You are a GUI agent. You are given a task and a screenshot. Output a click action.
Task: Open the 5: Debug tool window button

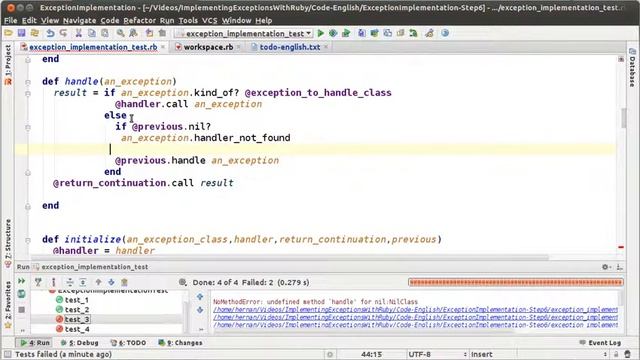click(x=80, y=343)
